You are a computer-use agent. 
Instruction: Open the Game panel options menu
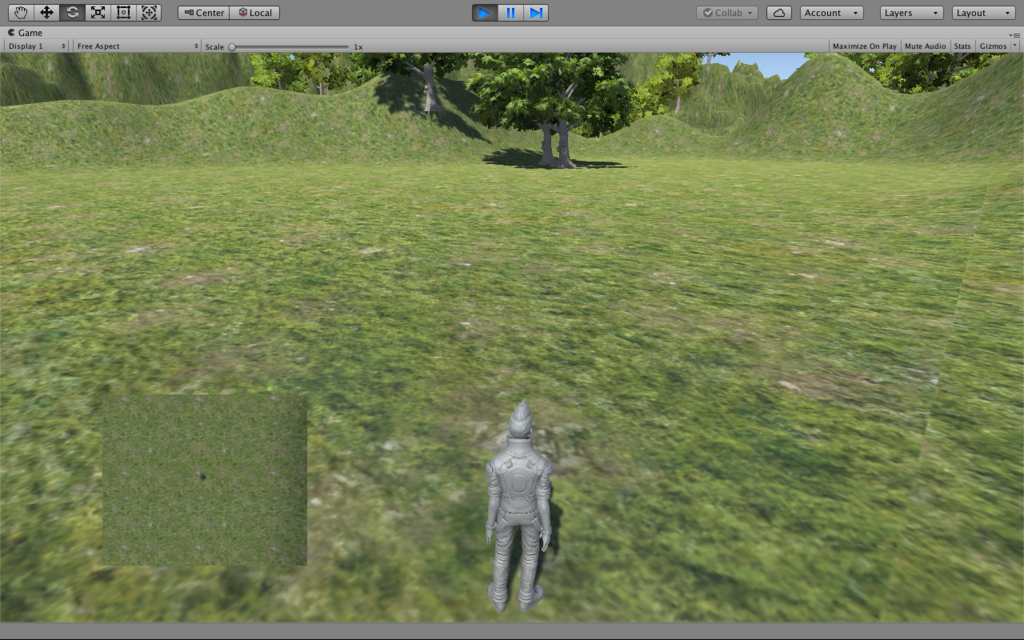[1016, 35]
